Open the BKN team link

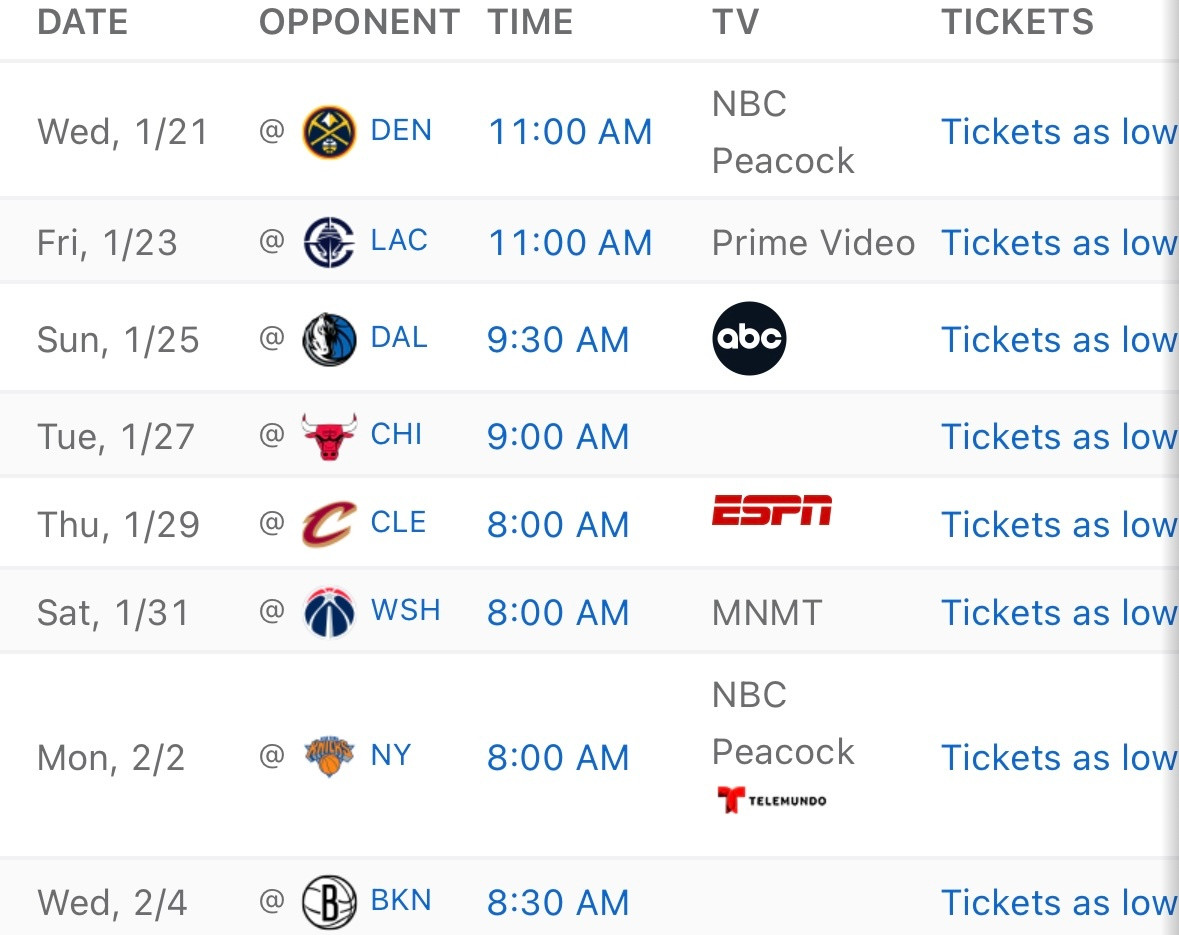tap(401, 901)
